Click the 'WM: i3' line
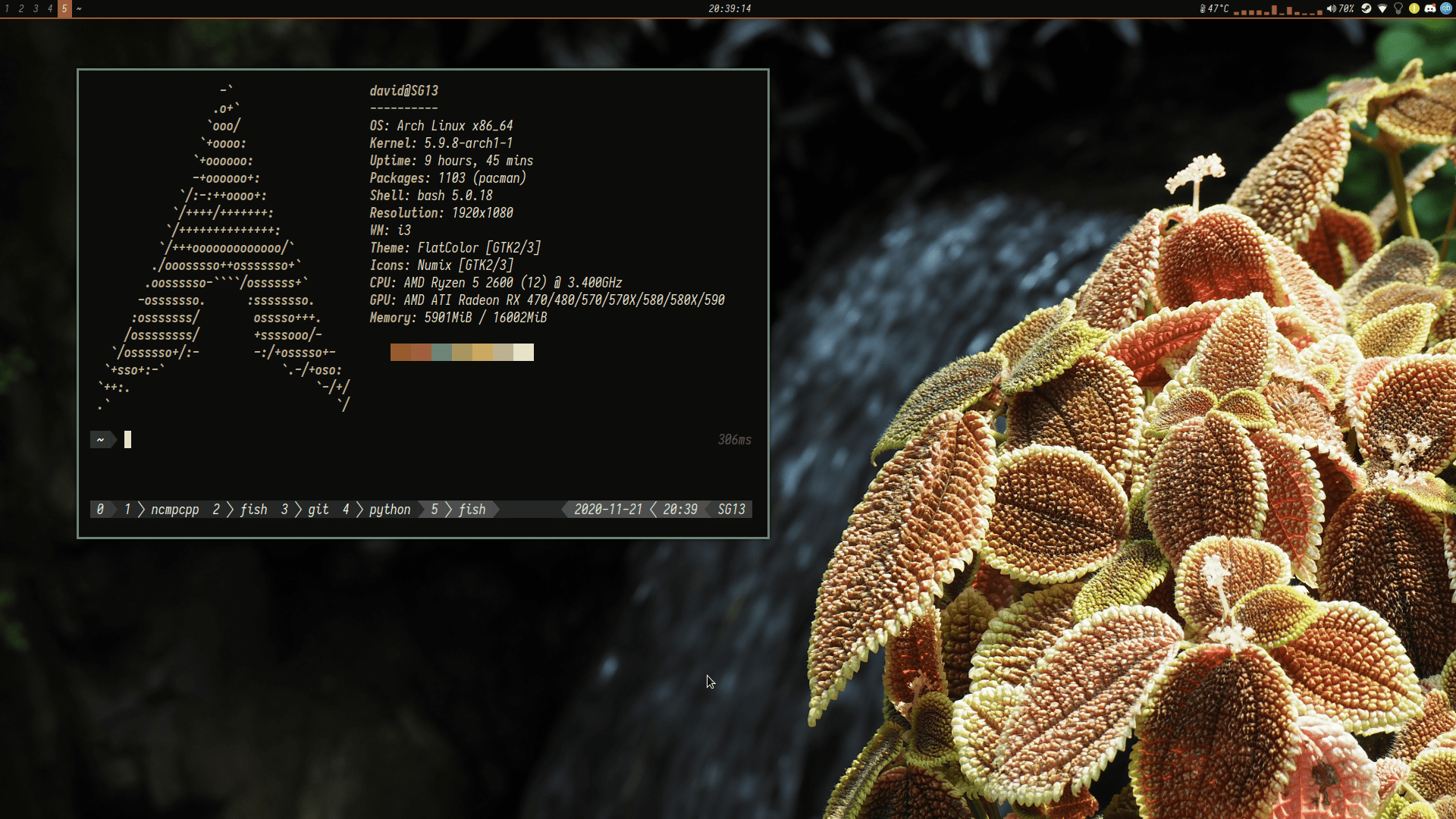This screenshot has width=1456, height=819. coord(391,231)
